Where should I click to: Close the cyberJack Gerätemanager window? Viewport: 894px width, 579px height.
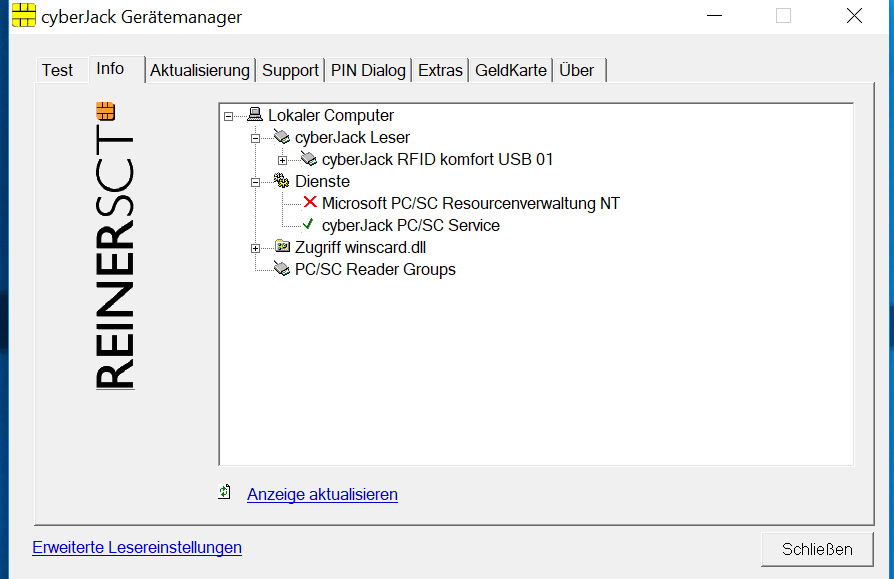coord(854,16)
